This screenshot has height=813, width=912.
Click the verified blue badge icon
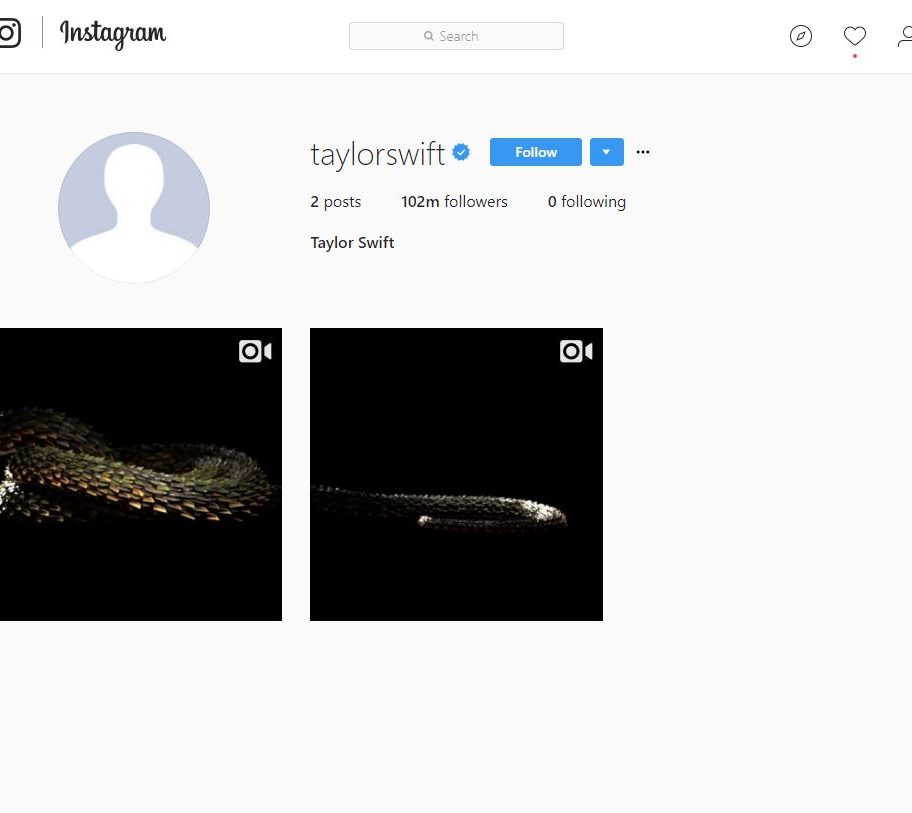point(461,152)
